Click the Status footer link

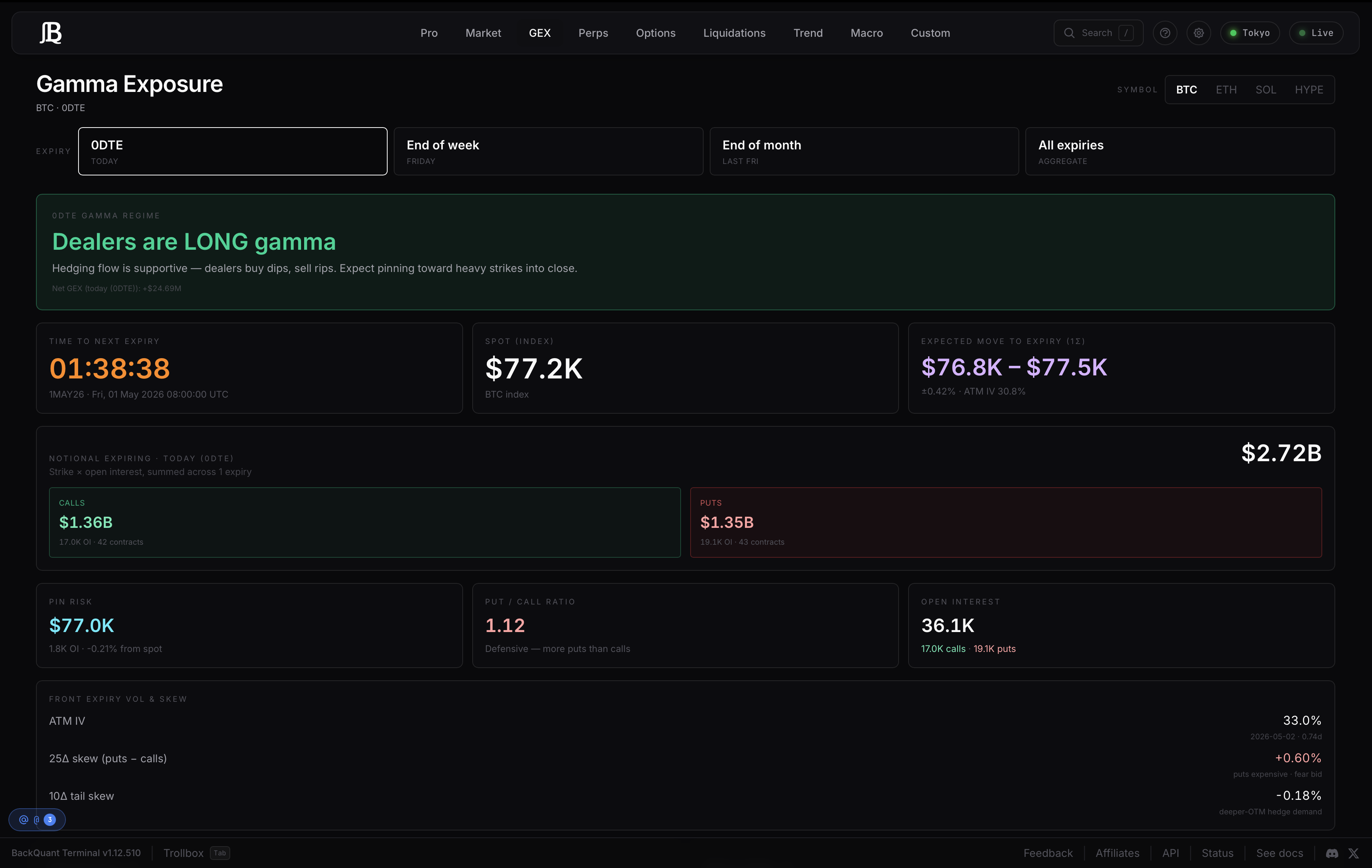pos(1217,853)
